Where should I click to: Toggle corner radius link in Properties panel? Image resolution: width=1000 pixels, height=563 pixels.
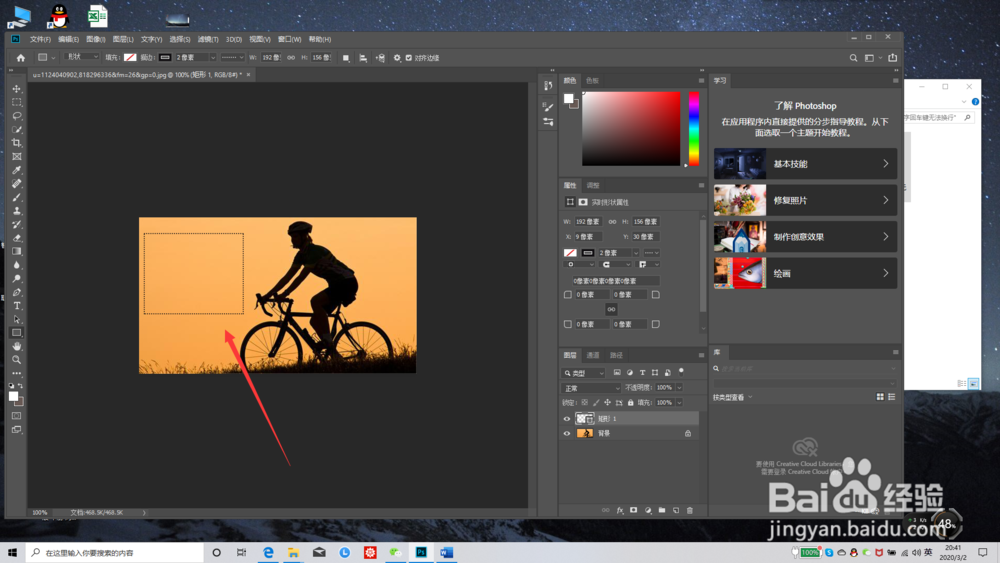click(x=611, y=309)
